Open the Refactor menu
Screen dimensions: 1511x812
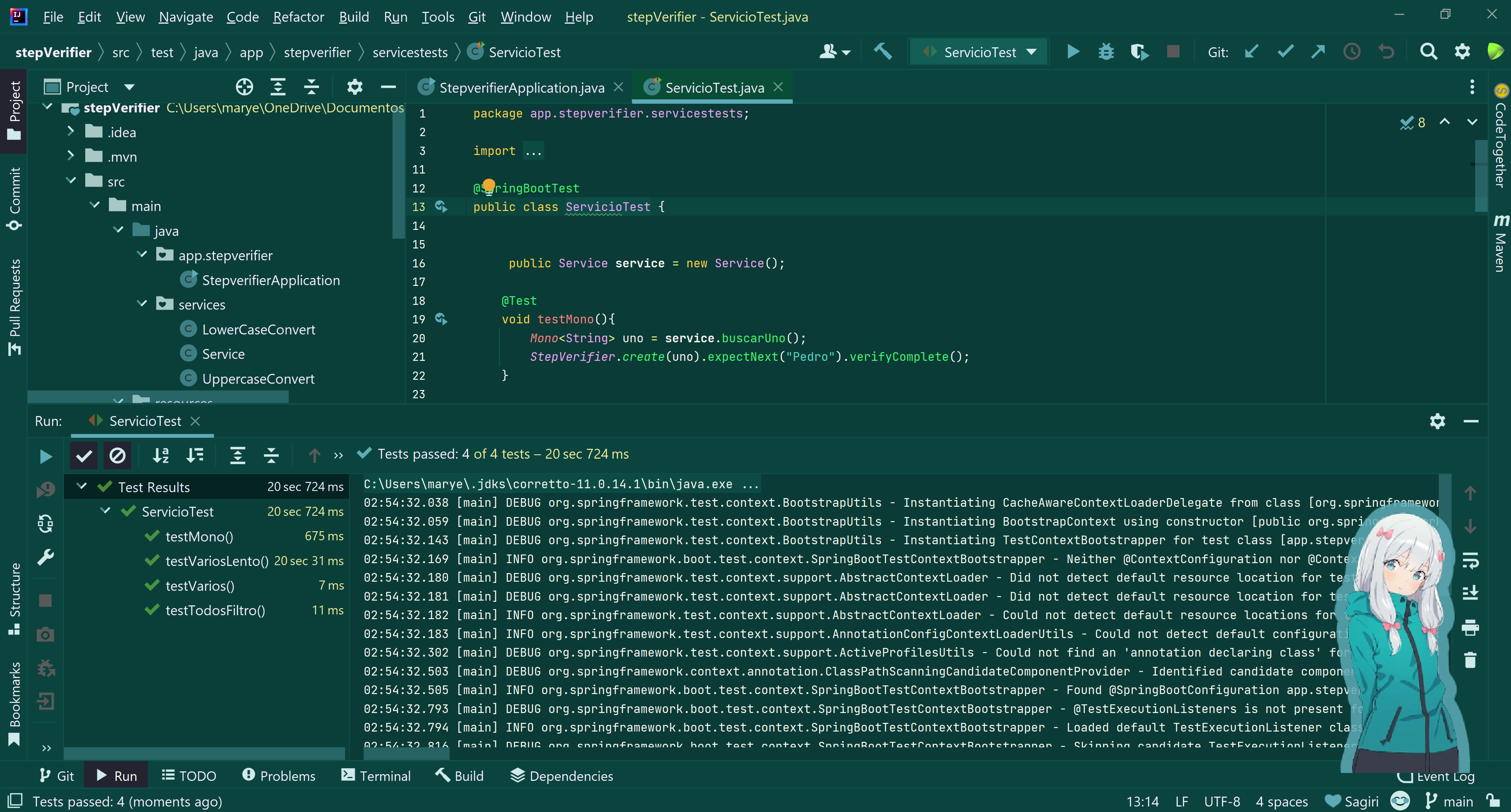(298, 17)
